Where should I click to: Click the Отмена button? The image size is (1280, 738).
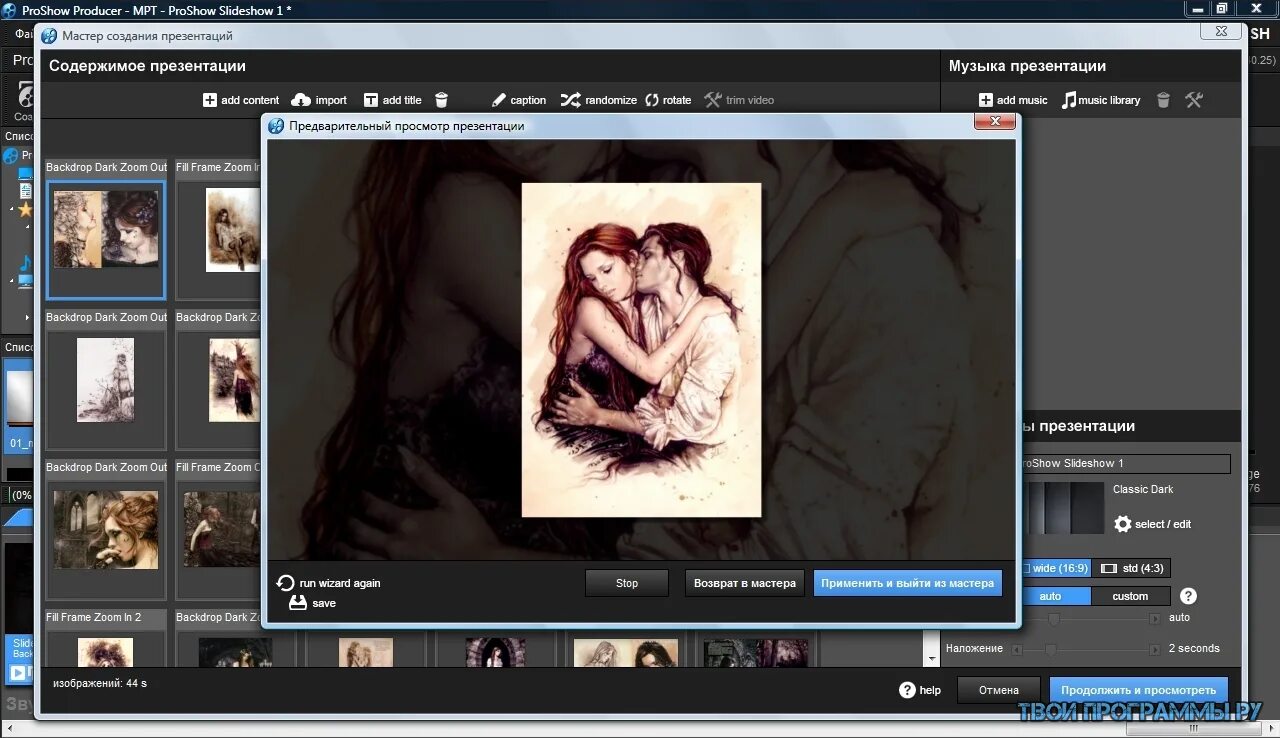tap(999, 690)
